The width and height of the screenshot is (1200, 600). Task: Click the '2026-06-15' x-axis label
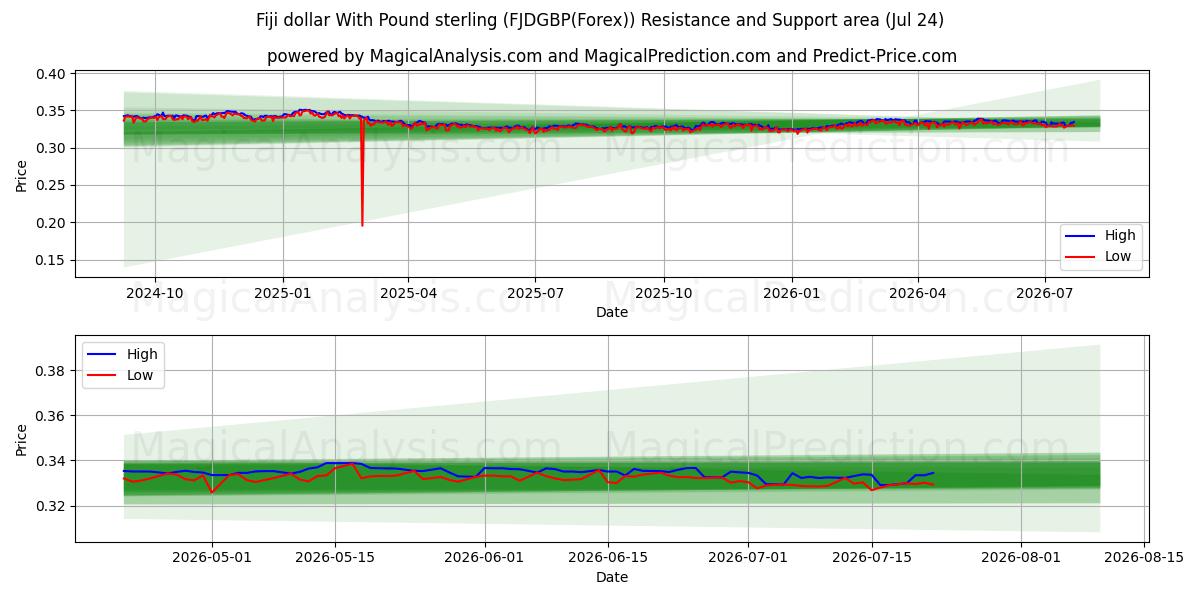point(608,558)
